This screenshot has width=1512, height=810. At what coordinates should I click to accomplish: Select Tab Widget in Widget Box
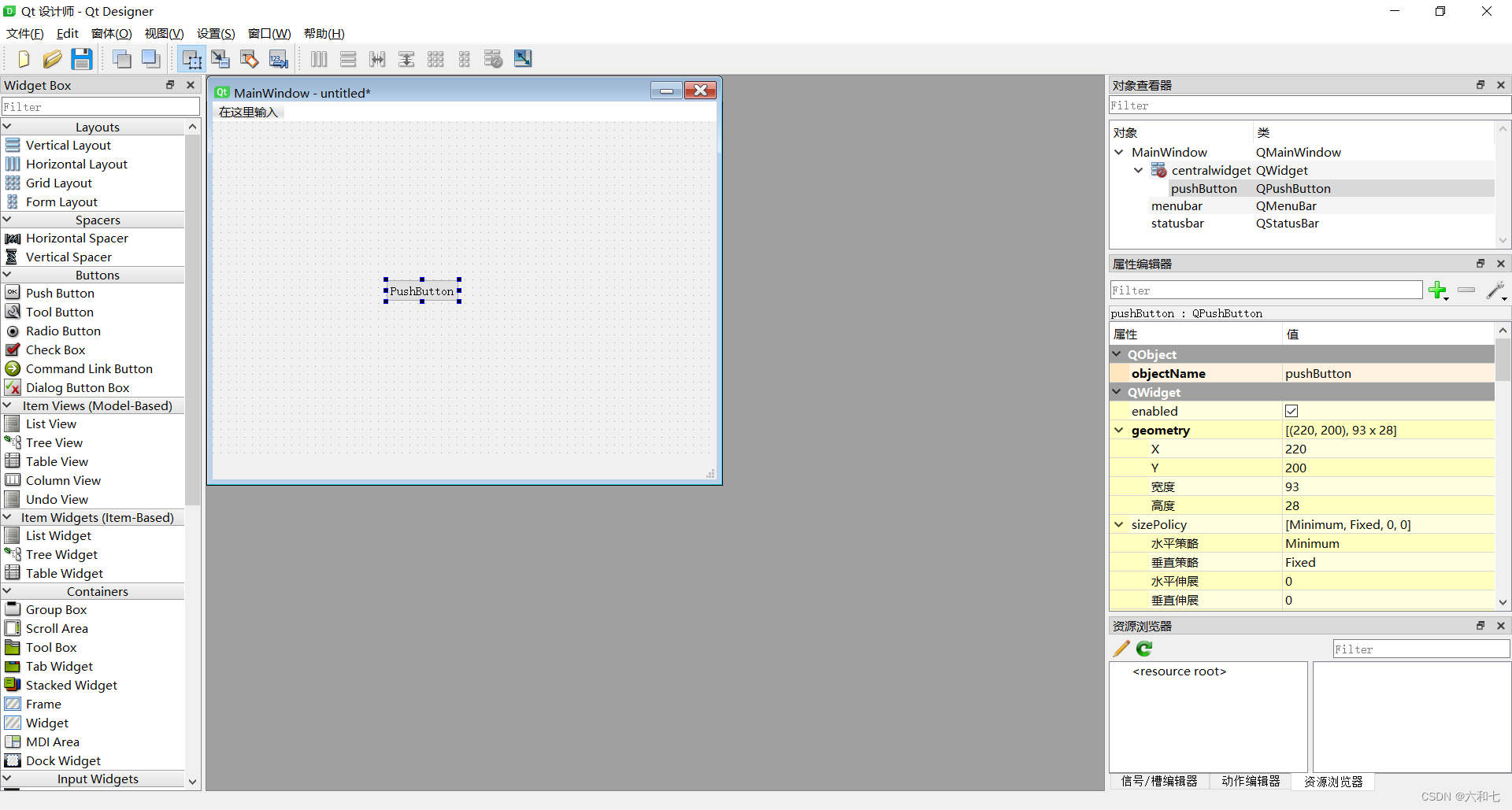(x=59, y=666)
